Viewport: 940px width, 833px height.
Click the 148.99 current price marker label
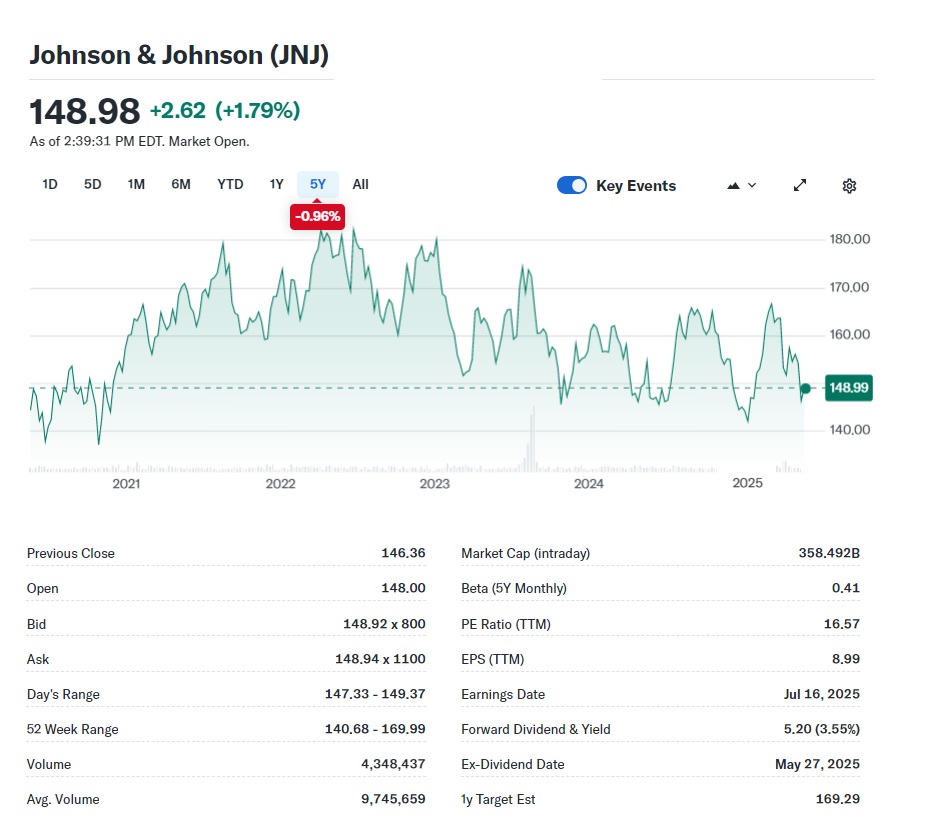[848, 388]
